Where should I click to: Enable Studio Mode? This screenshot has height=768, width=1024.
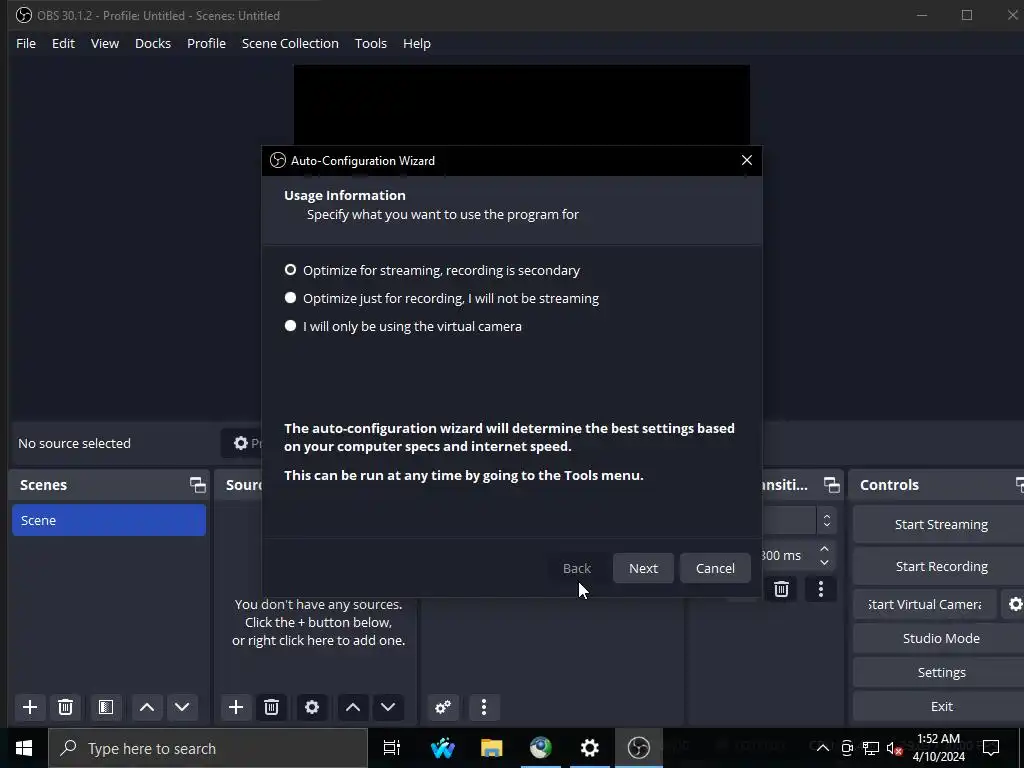point(940,638)
